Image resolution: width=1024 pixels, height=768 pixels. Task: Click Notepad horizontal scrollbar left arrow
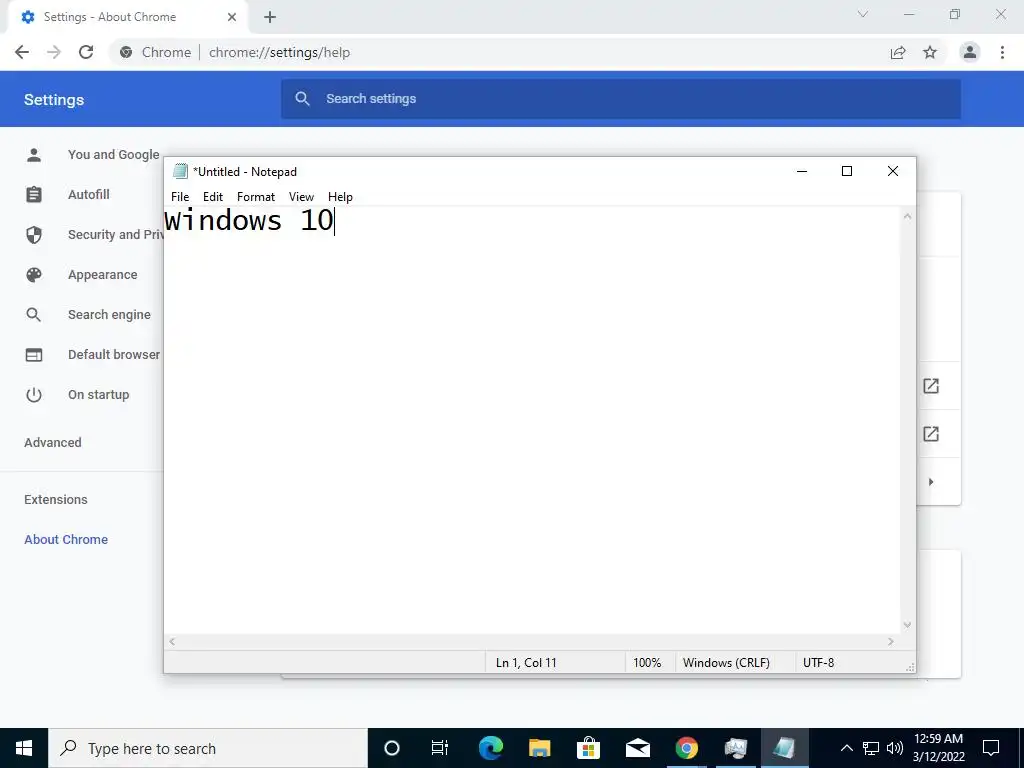[172, 642]
